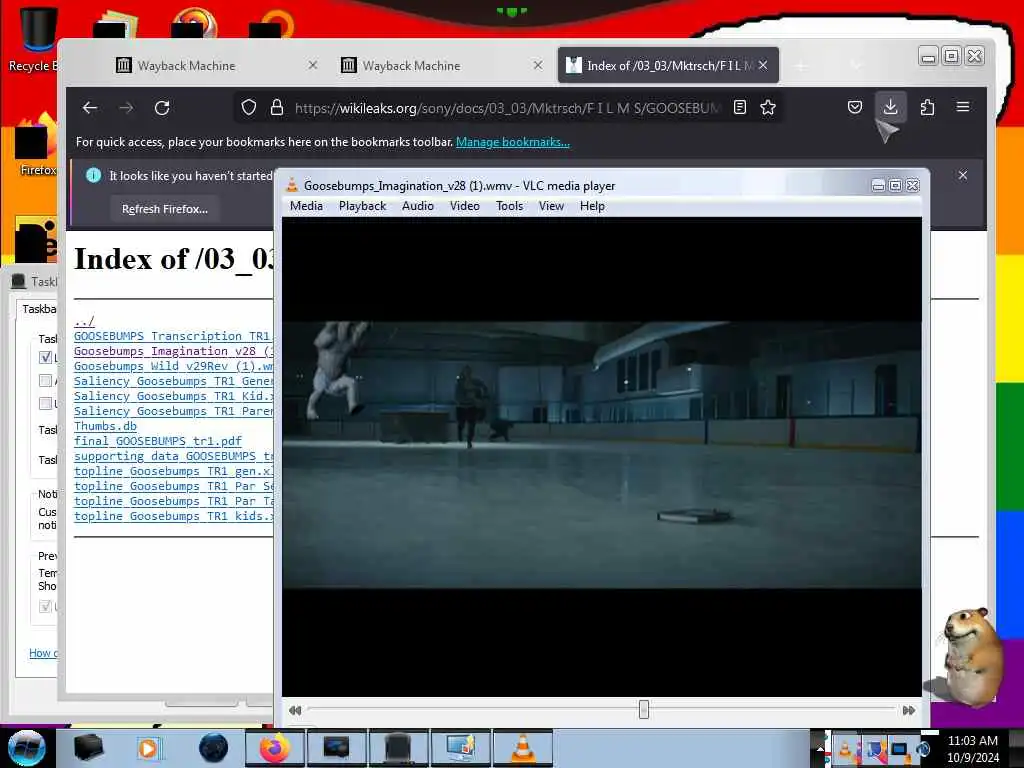Open Firefox hamburger application menu
1024x768 pixels.
[x=963, y=106]
